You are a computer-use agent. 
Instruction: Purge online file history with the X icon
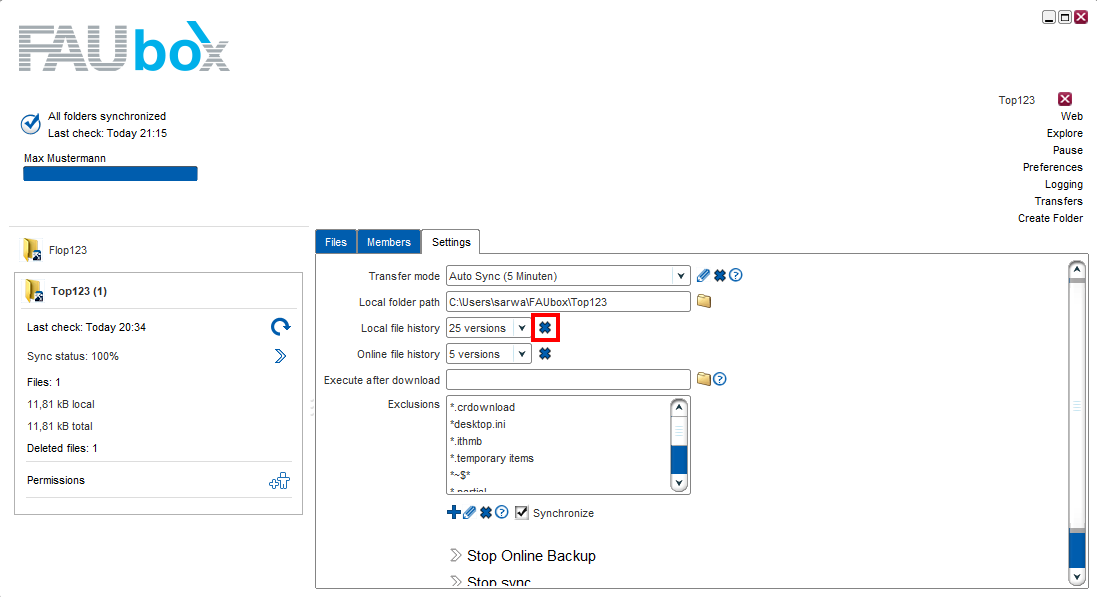[545, 353]
